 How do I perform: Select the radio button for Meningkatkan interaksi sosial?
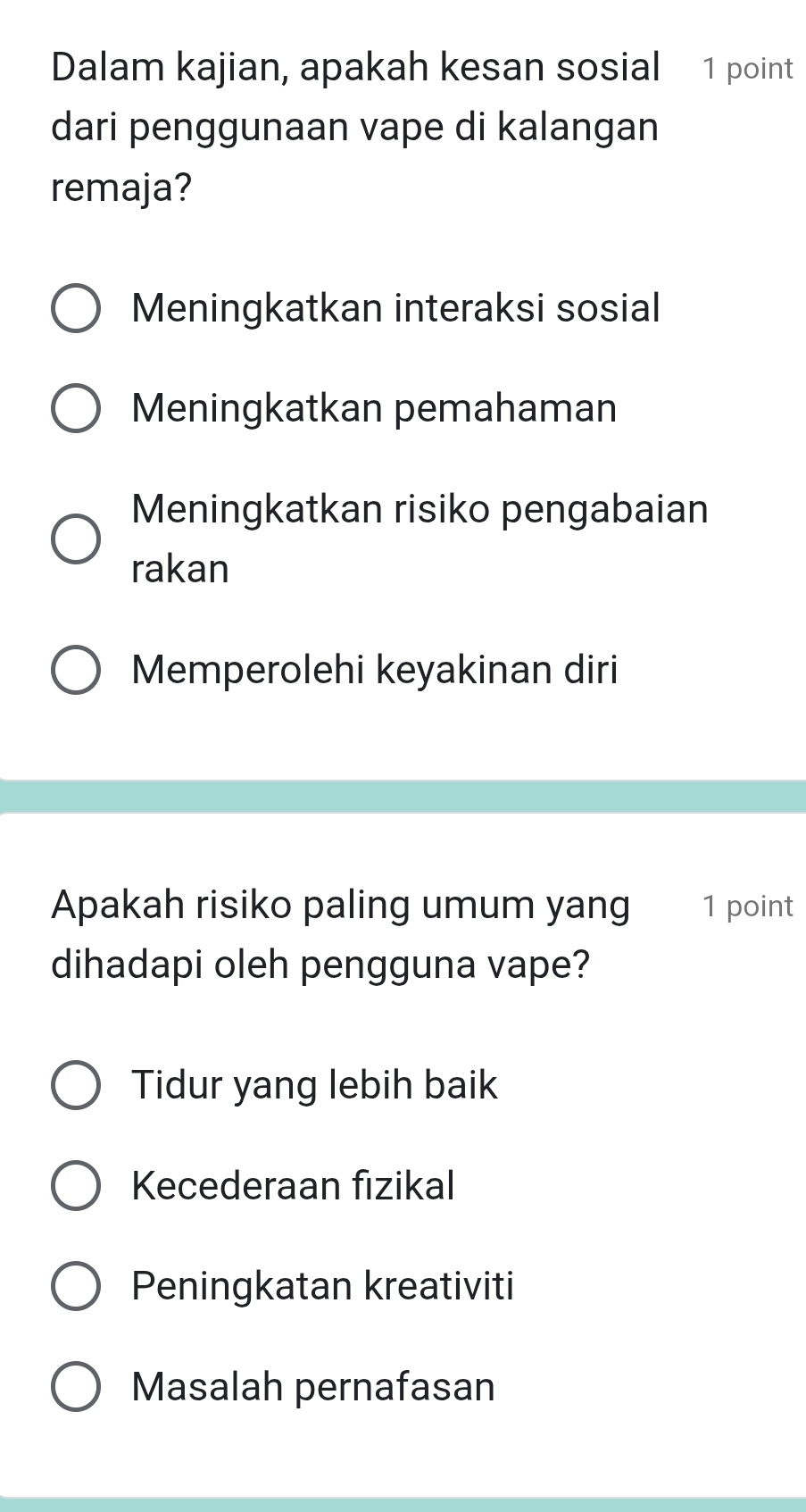(76, 309)
